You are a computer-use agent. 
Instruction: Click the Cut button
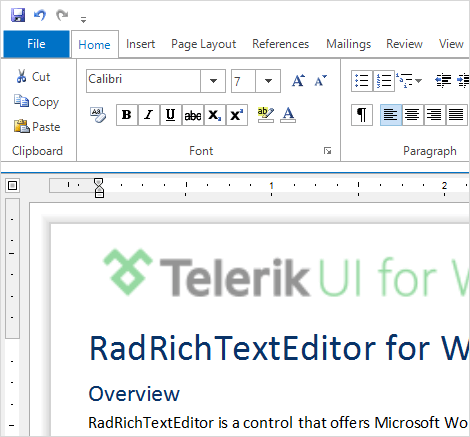click(x=33, y=77)
